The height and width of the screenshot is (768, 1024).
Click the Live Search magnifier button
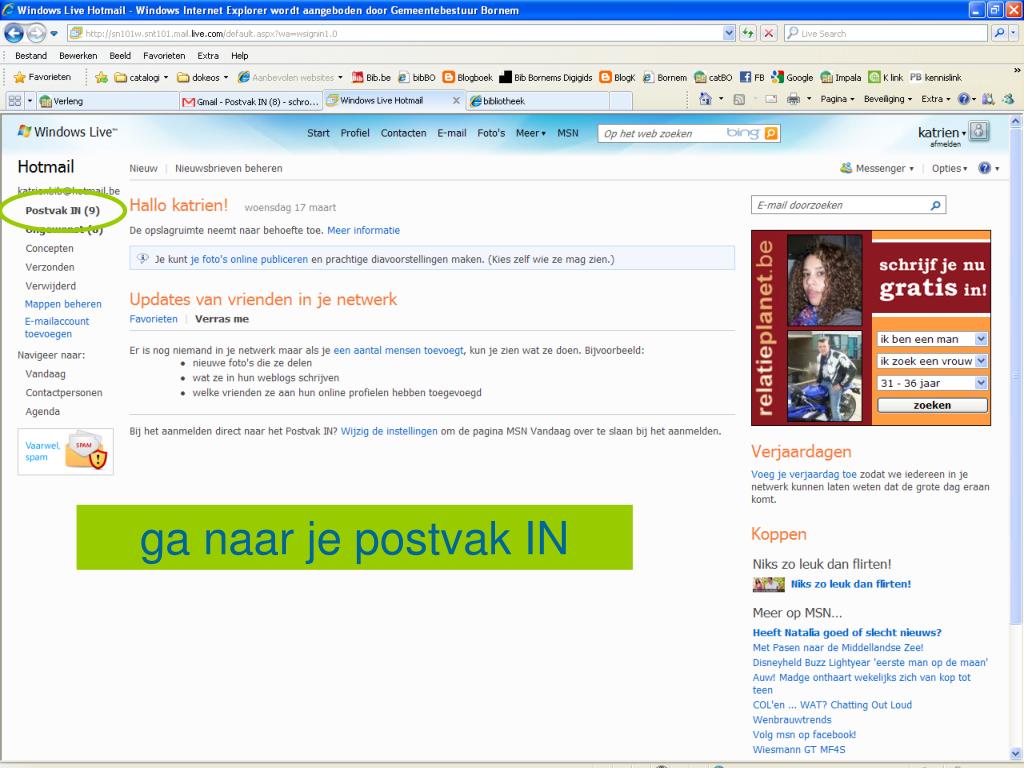click(x=999, y=33)
